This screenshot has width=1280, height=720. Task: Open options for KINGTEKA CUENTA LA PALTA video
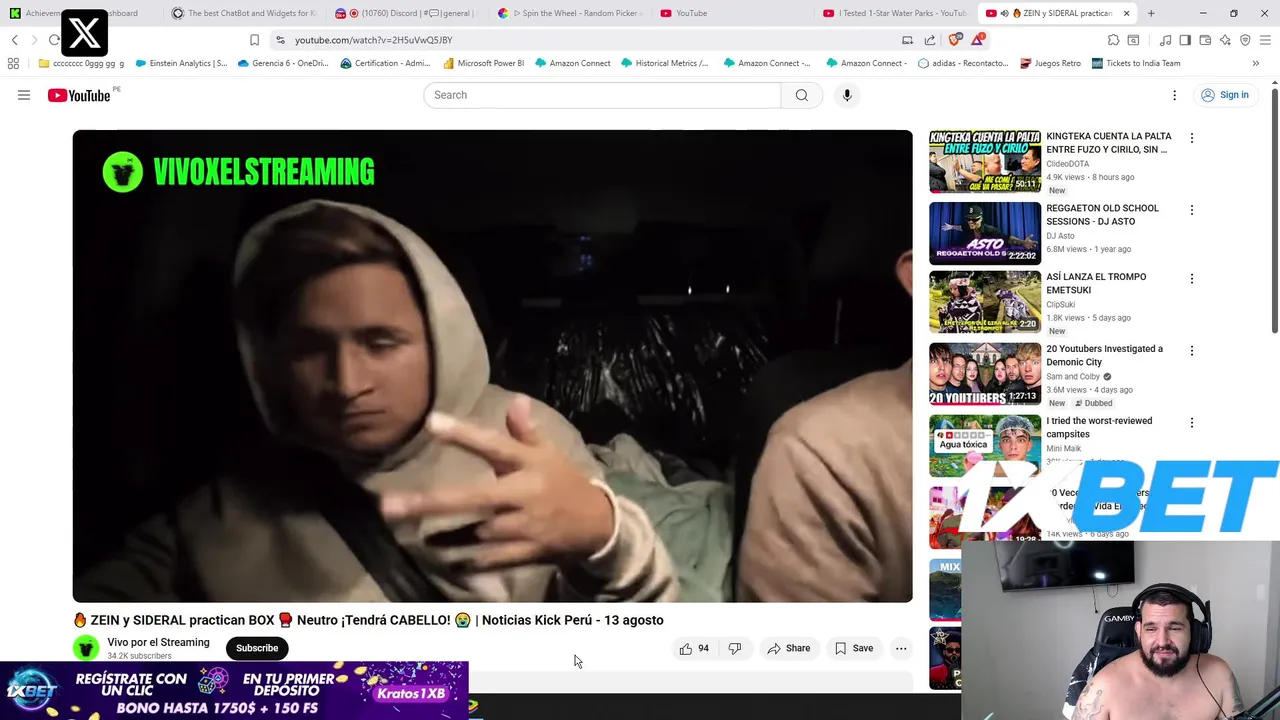pos(1191,138)
